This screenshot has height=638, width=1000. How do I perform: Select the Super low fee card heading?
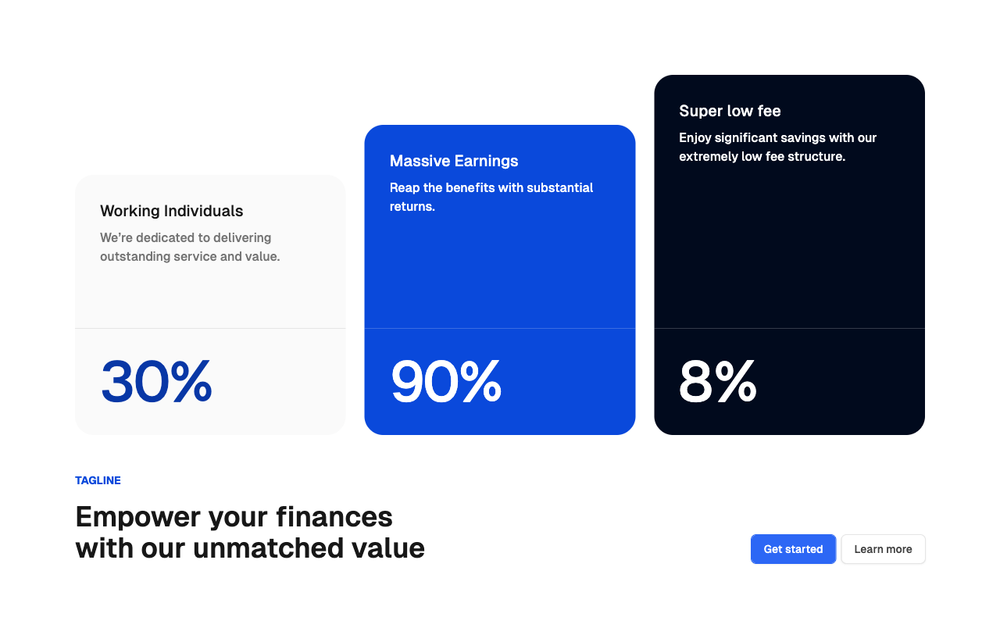[x=730, y=111]
